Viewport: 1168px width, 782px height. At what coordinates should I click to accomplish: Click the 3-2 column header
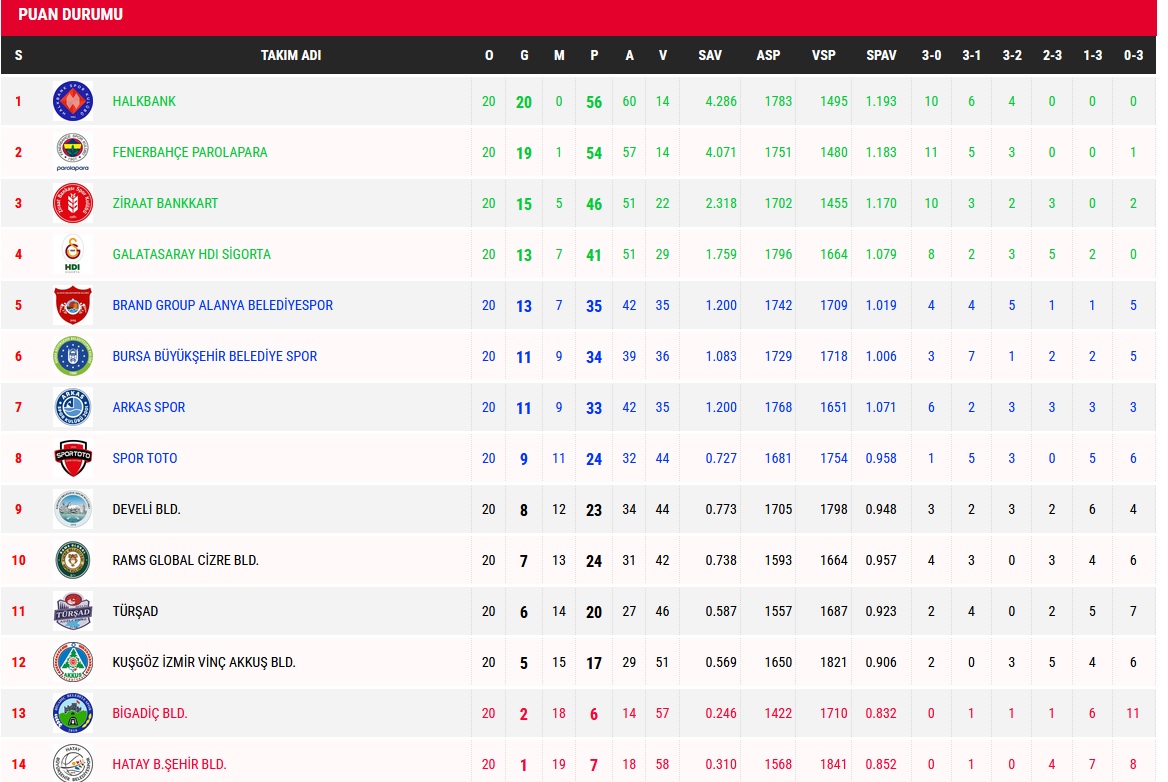click(x=1012, y=55)
